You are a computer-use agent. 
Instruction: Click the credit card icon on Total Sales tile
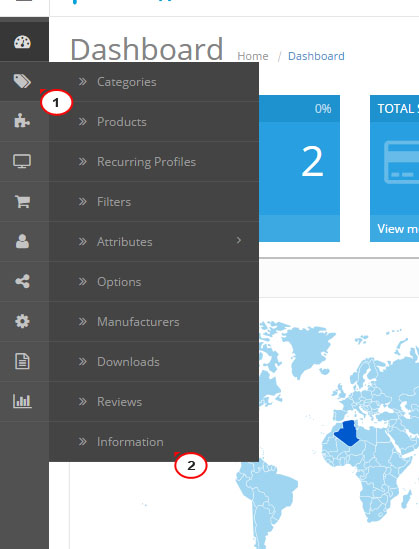401,162
